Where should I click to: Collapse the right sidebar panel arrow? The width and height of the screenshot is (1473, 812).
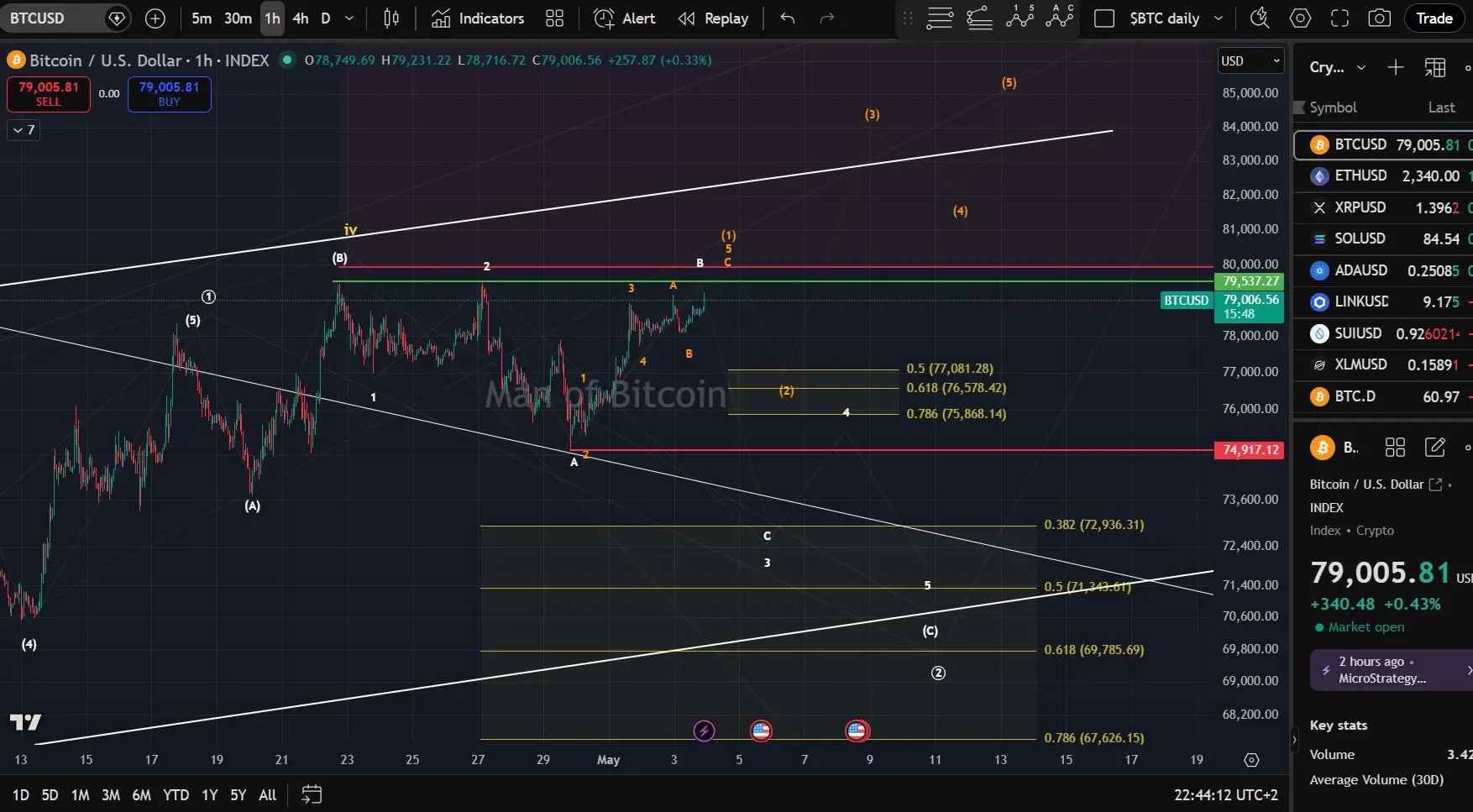pyautogui.click(x=1294, y=740)
